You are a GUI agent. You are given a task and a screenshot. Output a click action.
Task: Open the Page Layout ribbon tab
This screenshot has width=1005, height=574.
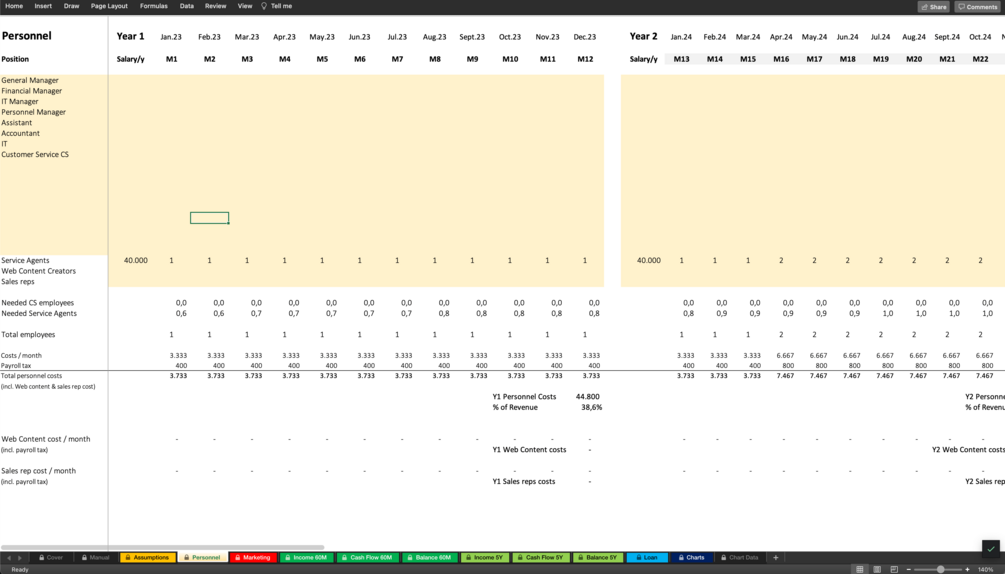tap(109, 6)
